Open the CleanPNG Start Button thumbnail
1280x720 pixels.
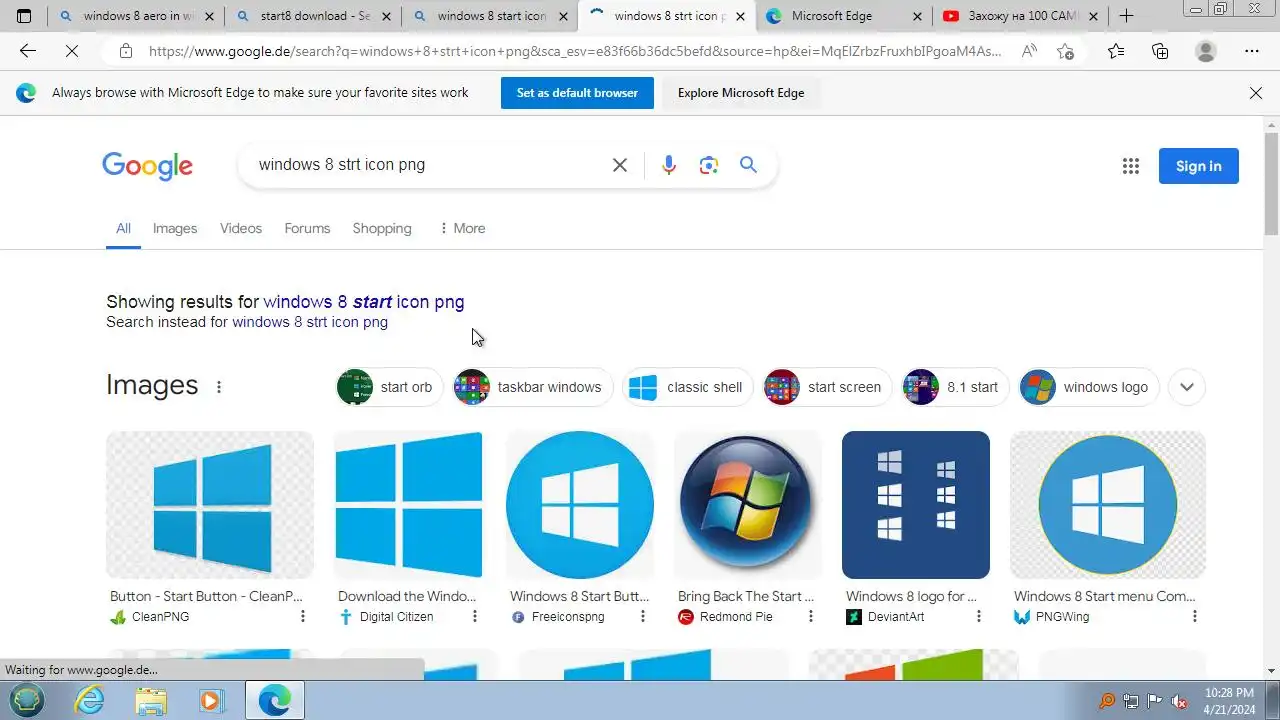pos(210,505)
